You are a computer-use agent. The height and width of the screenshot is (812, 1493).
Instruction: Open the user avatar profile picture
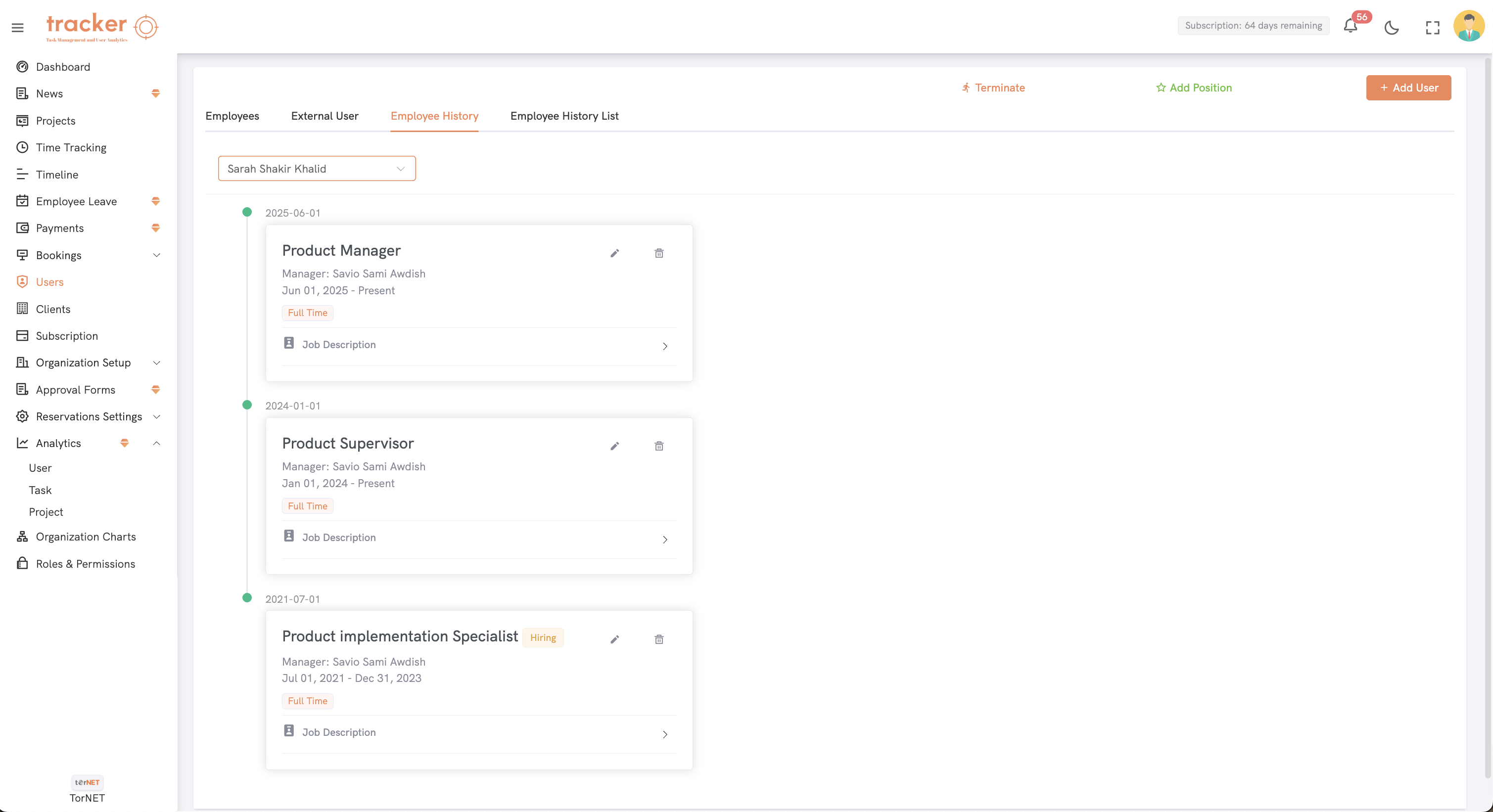1469,26
